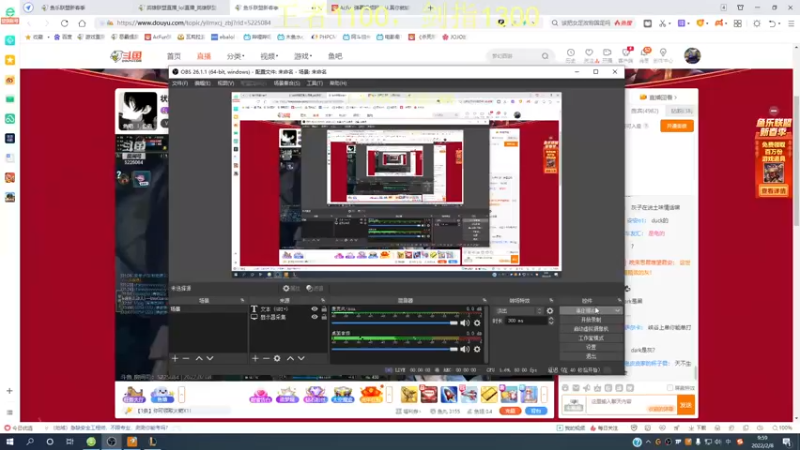Open the File menu in OBS
The height and width of the screenshot is (450, 800).
180,83
